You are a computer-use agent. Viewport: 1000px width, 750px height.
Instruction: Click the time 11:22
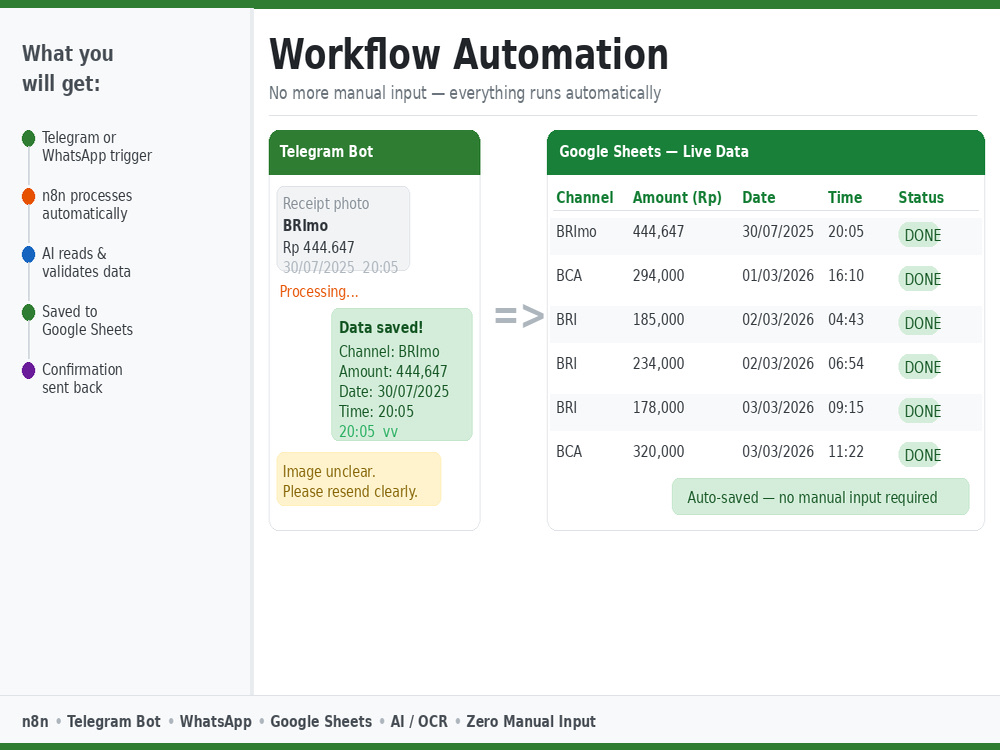coord(846,452)
